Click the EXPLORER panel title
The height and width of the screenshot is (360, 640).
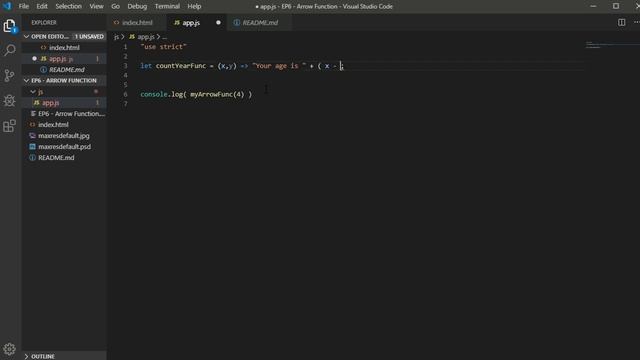pyautogui.click(x=44, y=22)
